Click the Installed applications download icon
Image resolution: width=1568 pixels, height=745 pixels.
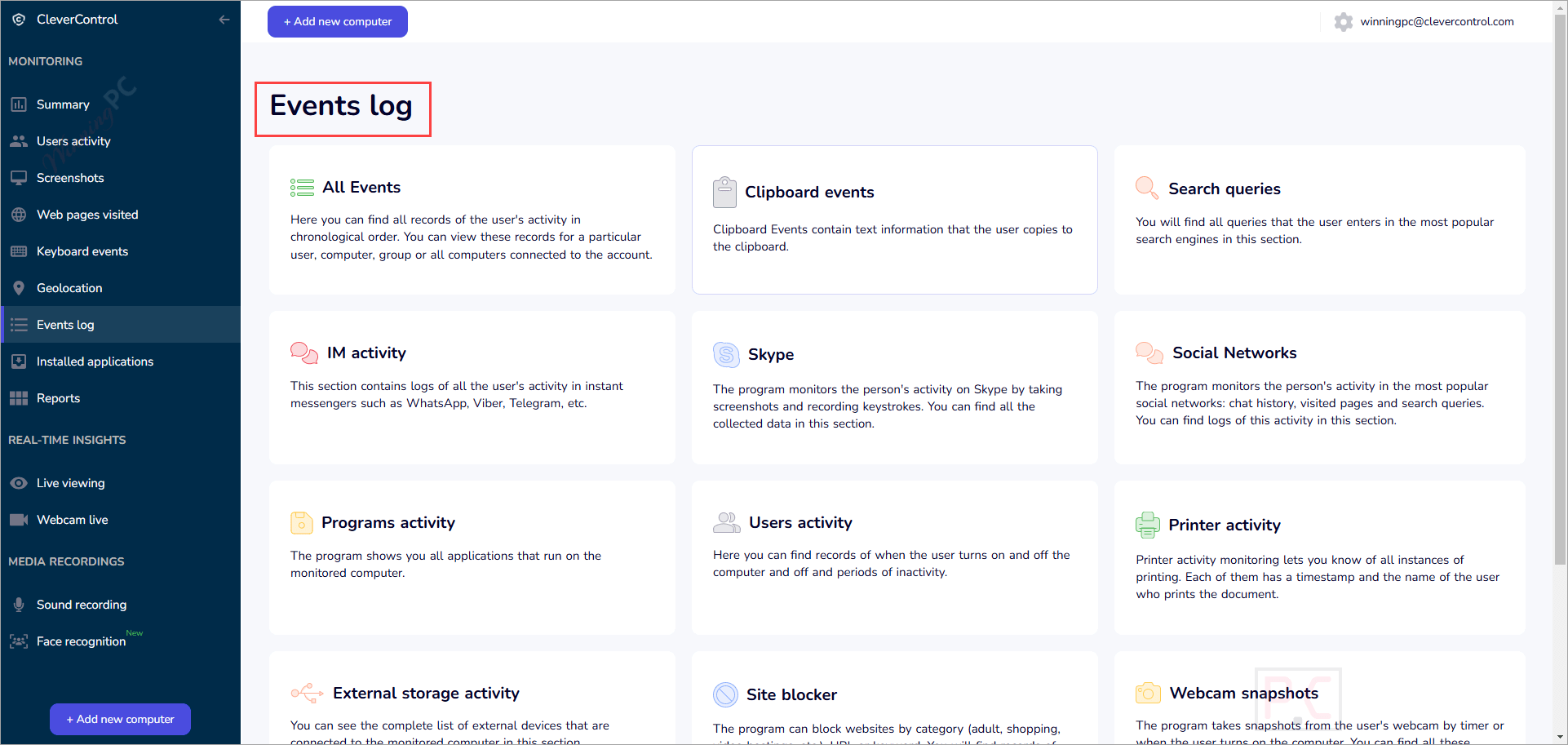tap(19, 361)
